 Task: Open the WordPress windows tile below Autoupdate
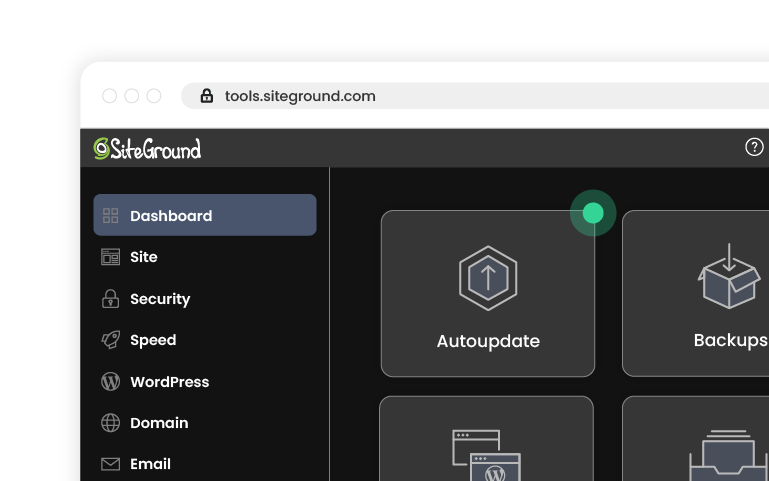487,438
